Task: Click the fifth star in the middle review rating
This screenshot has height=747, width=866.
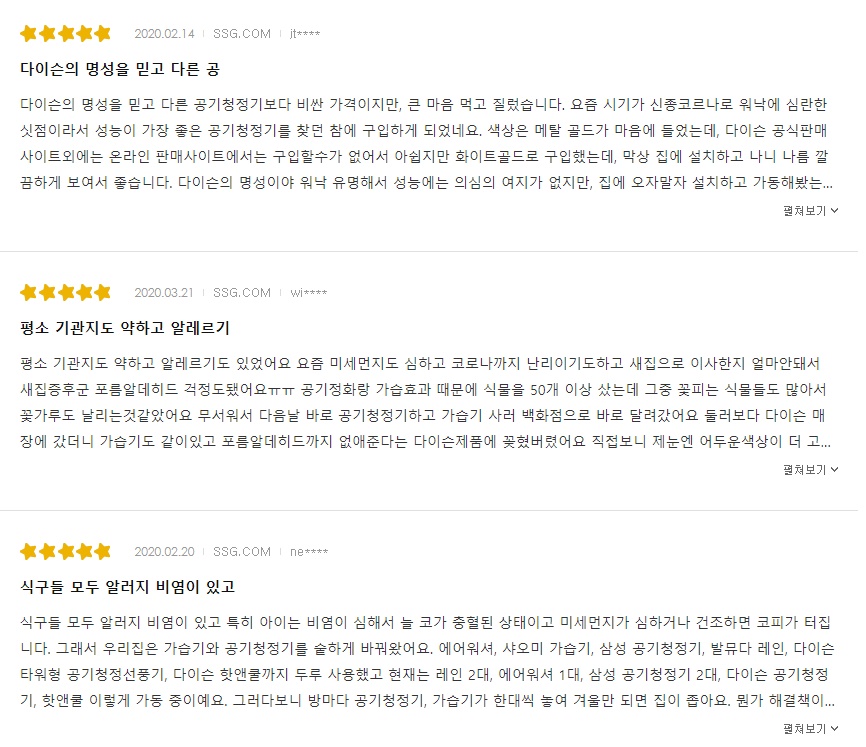Action: [105, 292]
